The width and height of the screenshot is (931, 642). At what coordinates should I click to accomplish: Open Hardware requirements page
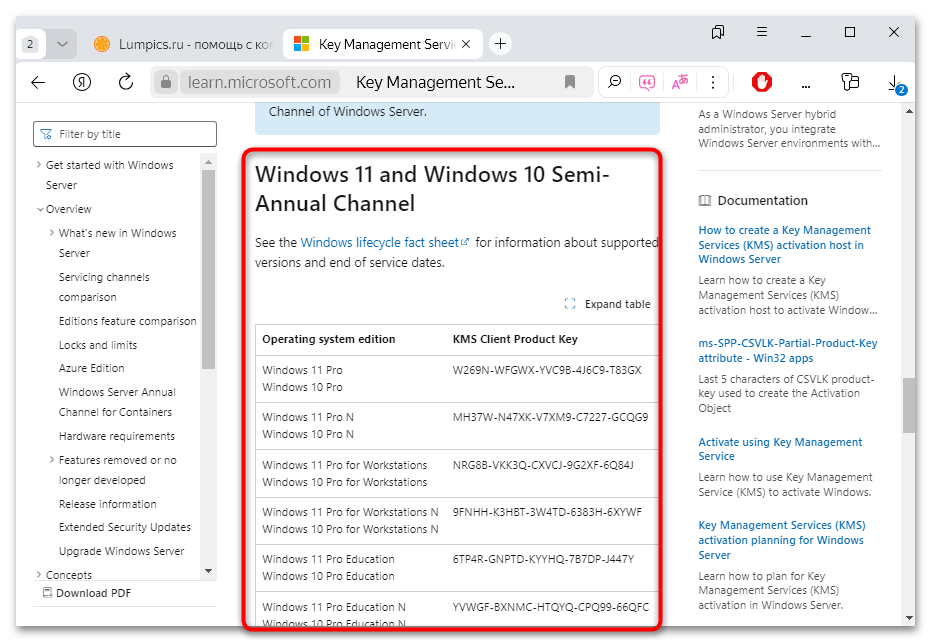(116, 437)
